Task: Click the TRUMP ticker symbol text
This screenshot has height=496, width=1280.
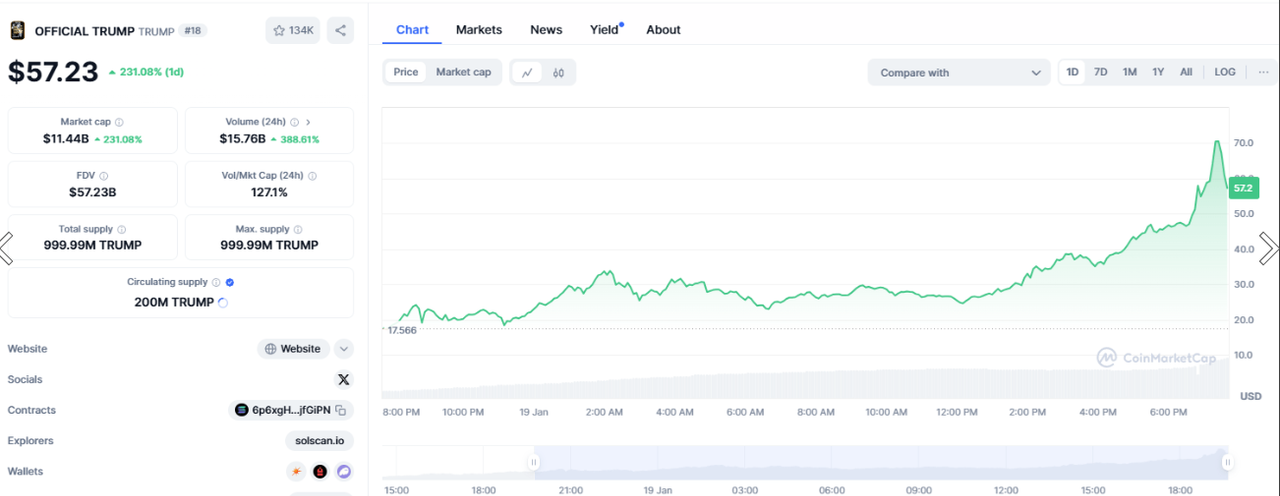Action: pos(155,31)
